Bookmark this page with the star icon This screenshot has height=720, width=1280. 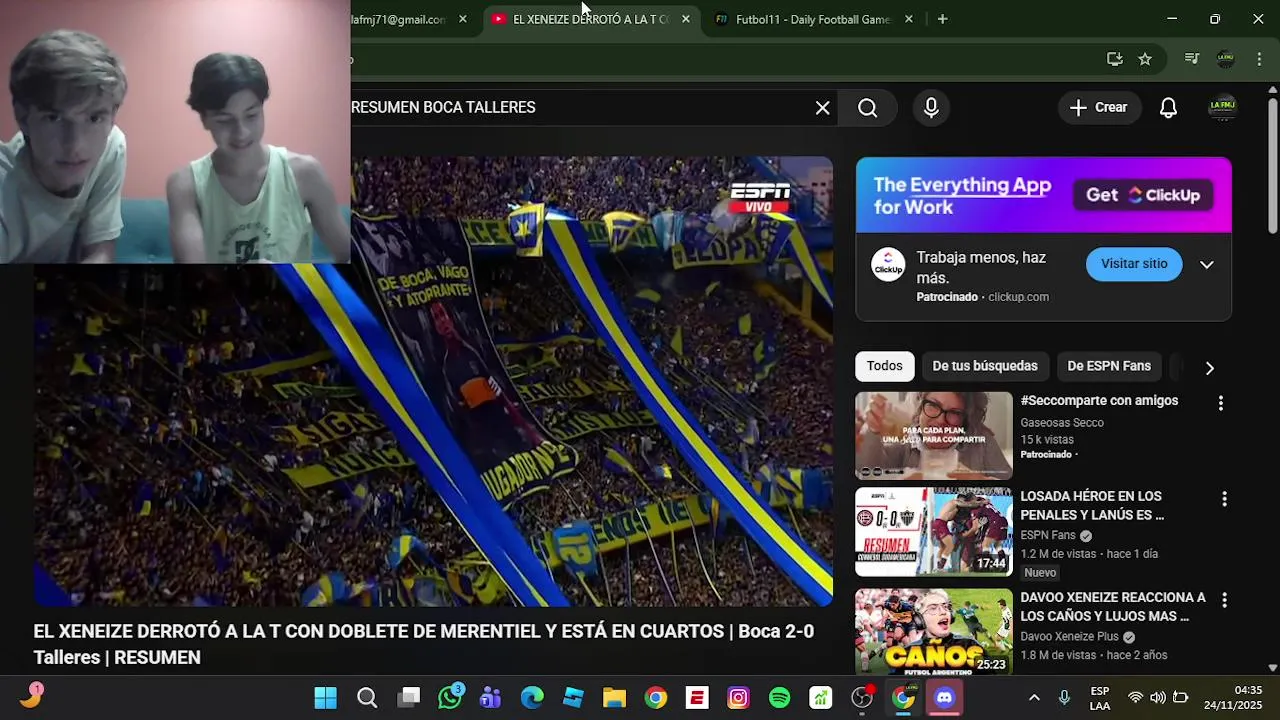coord(1145,59)
